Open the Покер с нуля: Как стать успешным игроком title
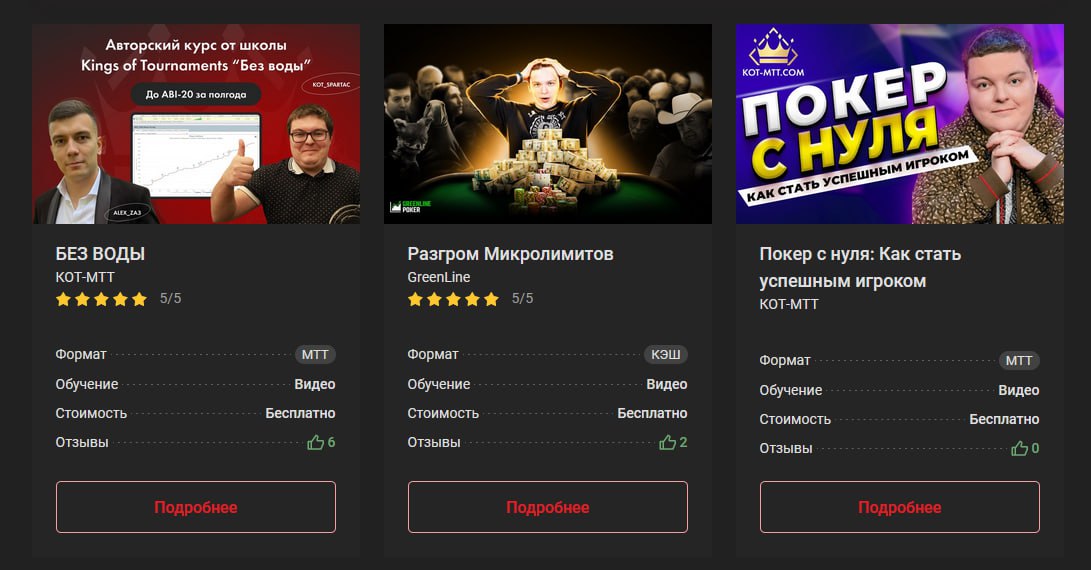The height and width of the screenshot is (570, 1091). click(860, 267)
